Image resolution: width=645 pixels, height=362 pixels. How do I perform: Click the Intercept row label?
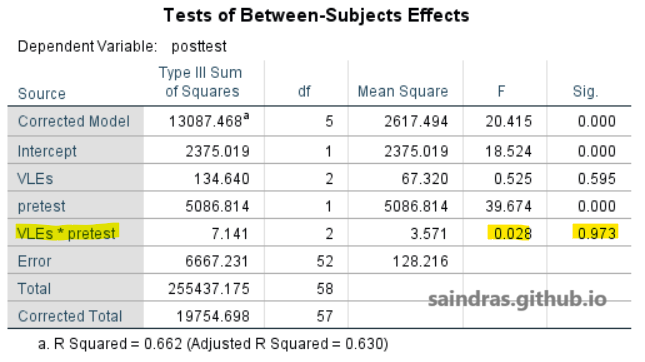click(x=47, y=151)
